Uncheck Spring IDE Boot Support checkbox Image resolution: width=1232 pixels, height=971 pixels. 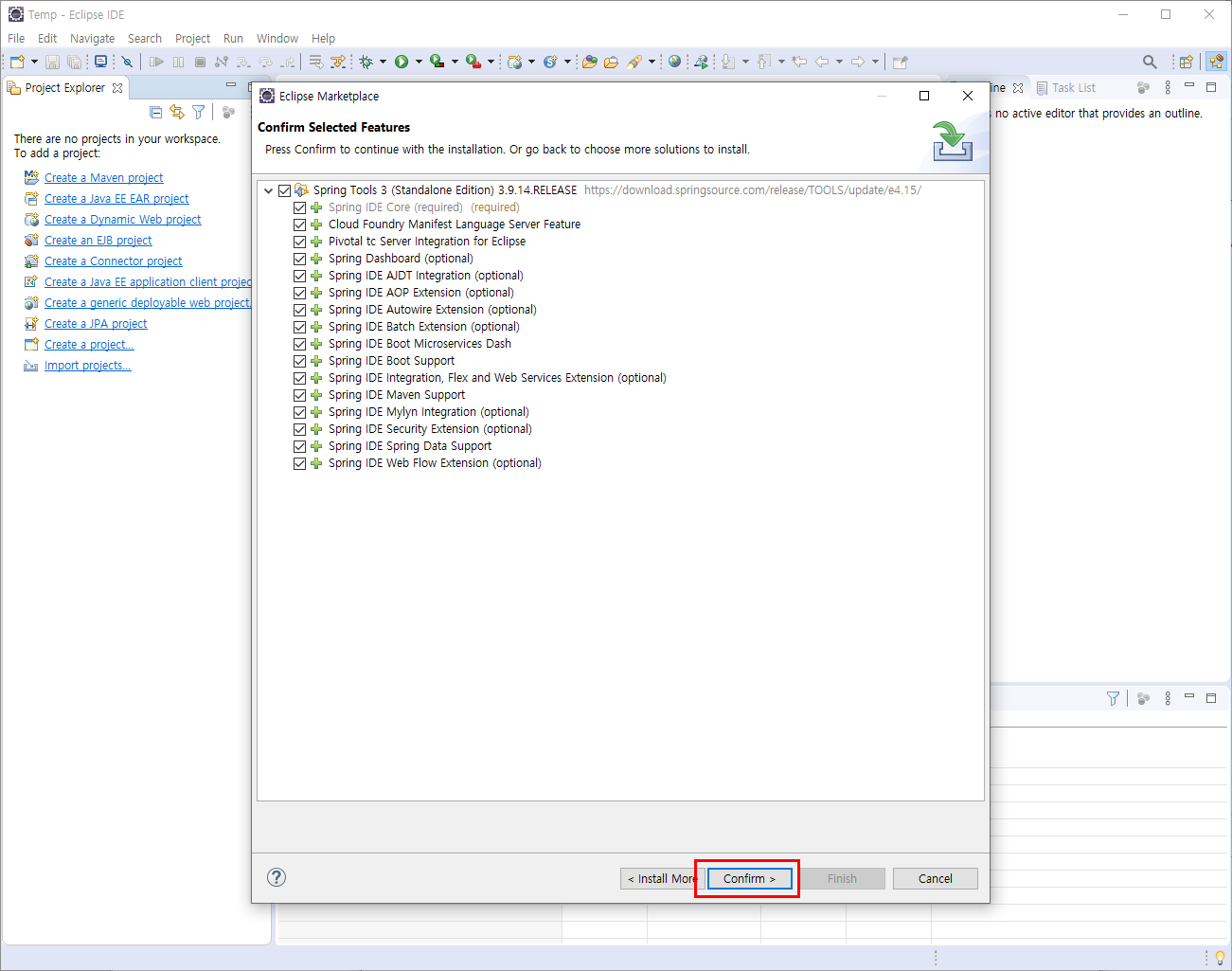click(x=299, y=361)
